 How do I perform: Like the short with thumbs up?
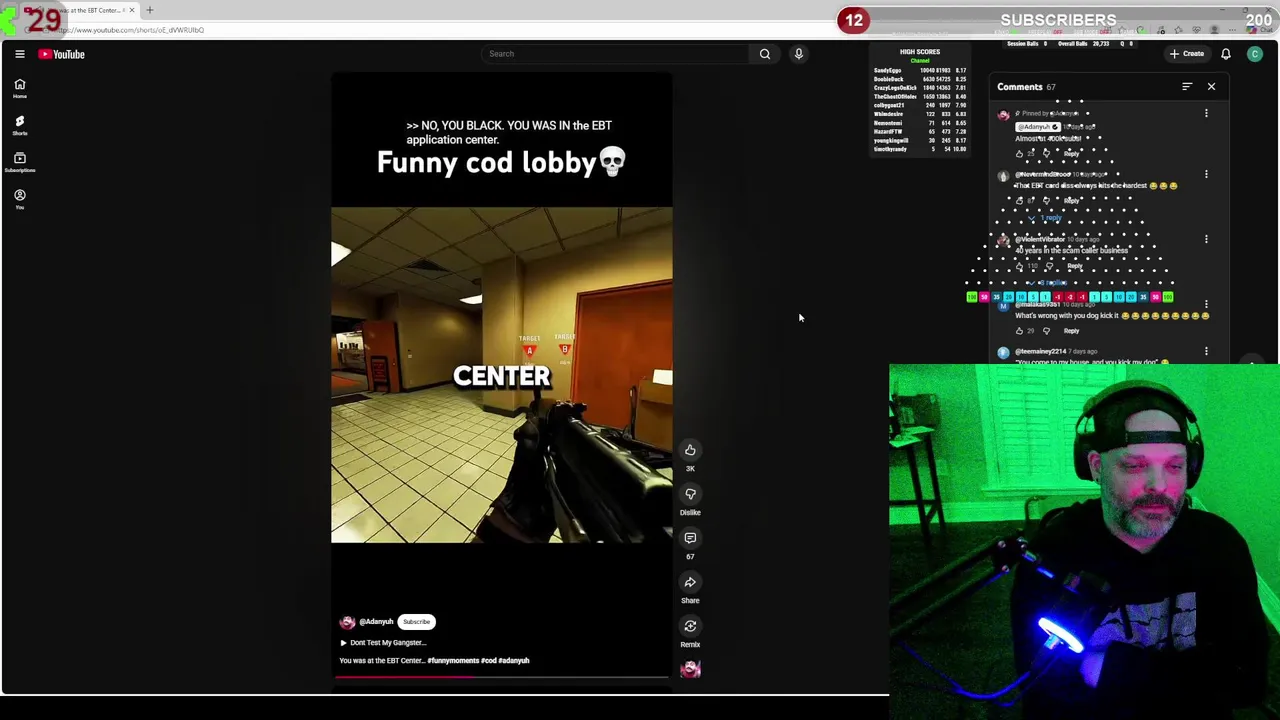click(690, 450)
